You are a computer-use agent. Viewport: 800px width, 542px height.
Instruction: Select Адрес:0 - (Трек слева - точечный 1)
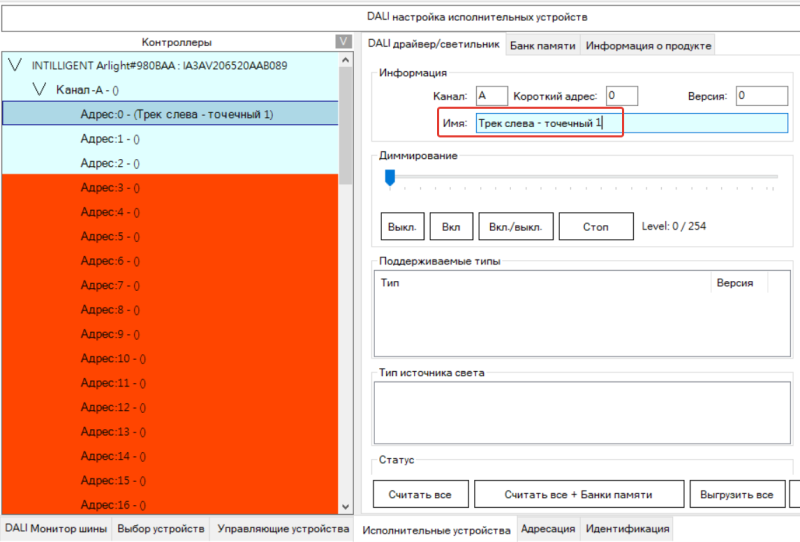(170, 114)
